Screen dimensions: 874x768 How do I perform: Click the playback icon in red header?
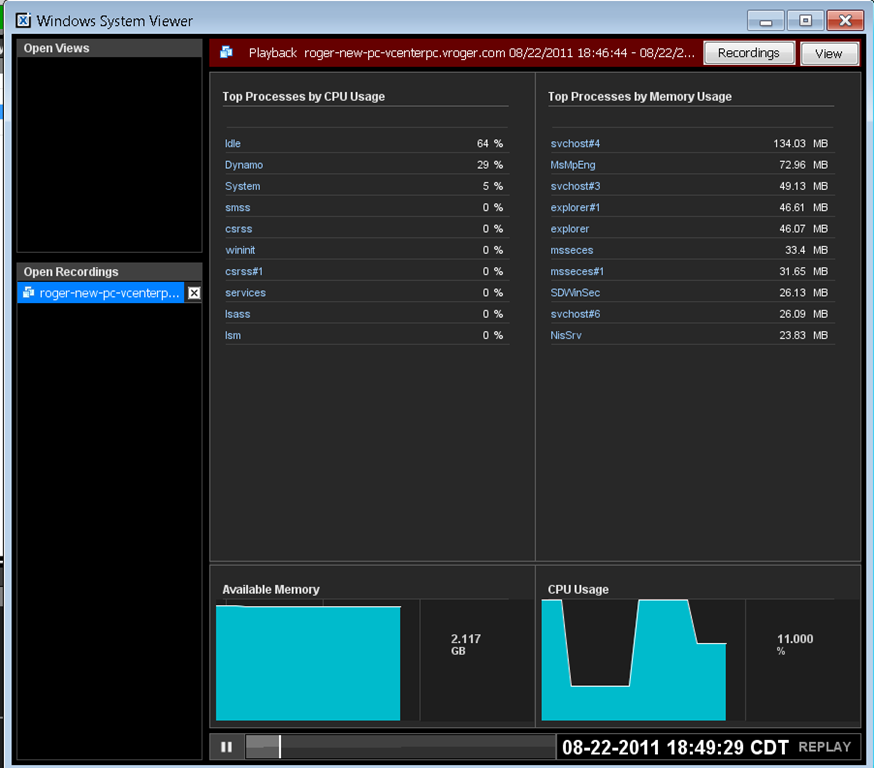pos(226,53)
